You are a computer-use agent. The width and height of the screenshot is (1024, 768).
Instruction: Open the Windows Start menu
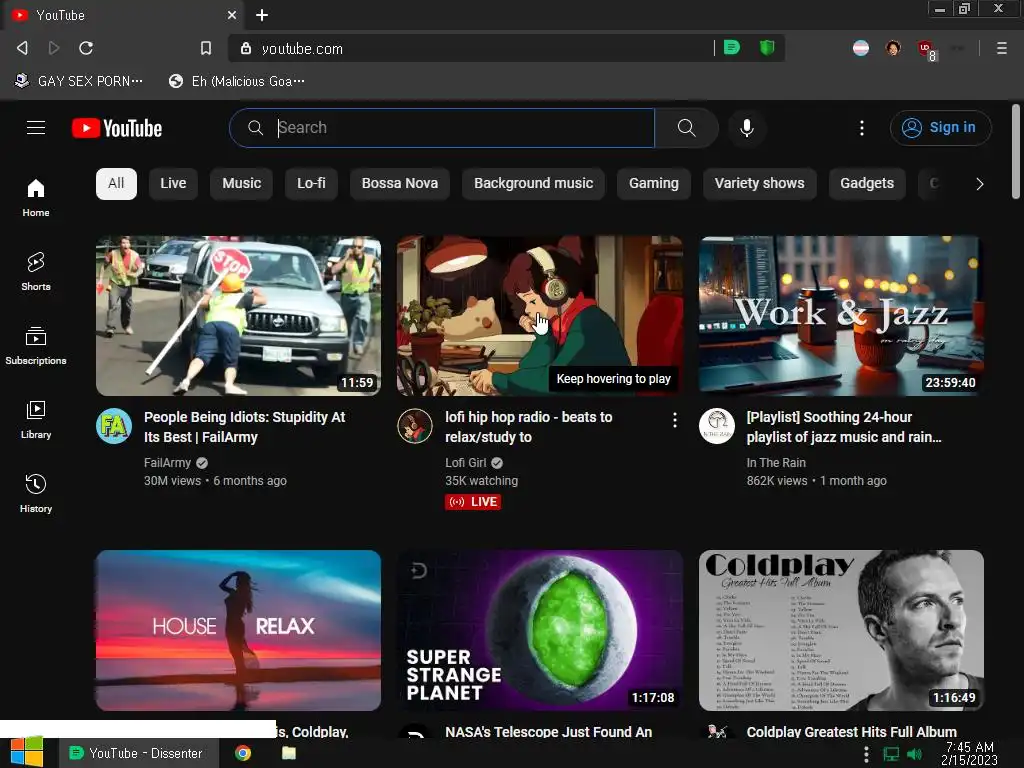point(26,752)
